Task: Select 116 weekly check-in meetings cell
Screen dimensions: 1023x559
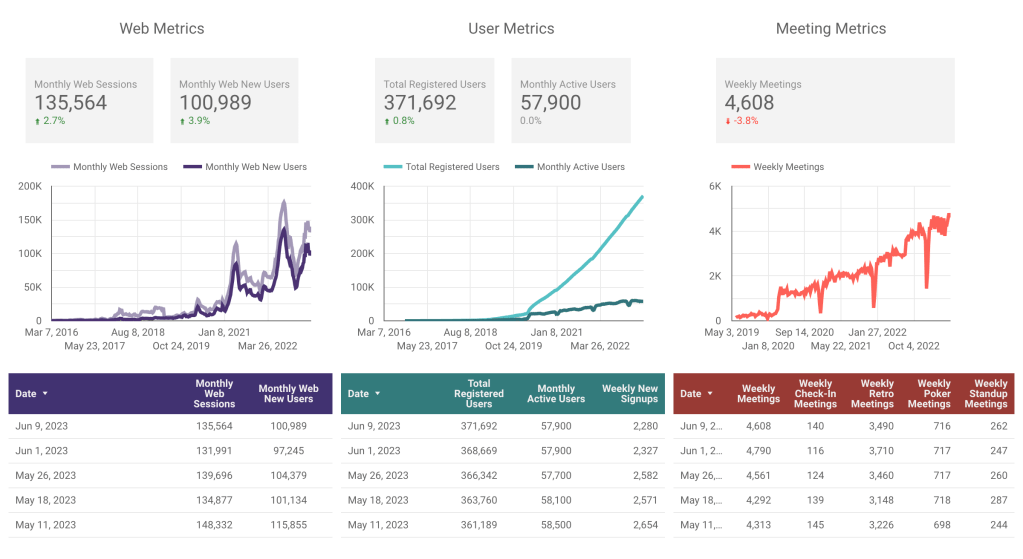Action: (x=816, y=451)
